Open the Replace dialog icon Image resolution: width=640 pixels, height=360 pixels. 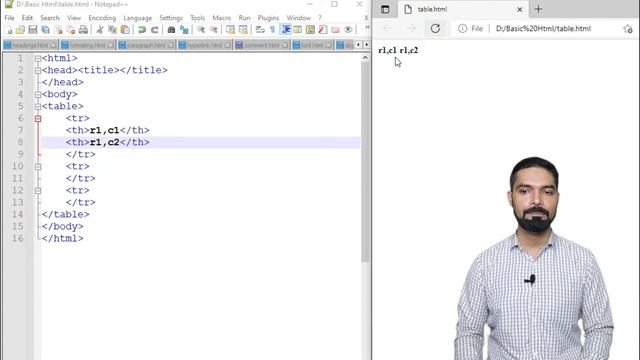pyautogui.click(x=184, y=30)
